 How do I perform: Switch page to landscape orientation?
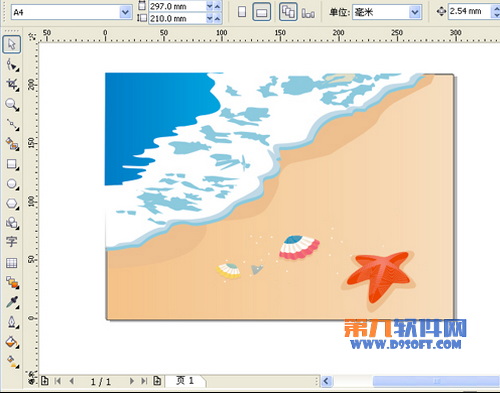[262, 12]
